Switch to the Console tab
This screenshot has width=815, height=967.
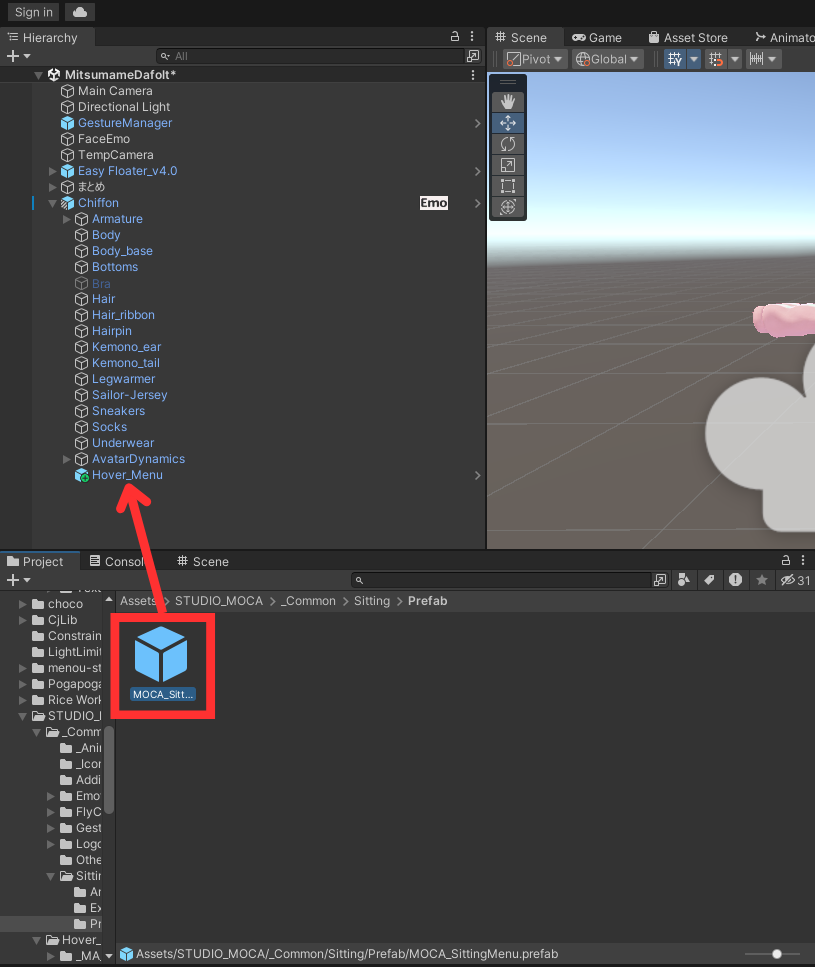pyautogui.click(x=118, y=561)
